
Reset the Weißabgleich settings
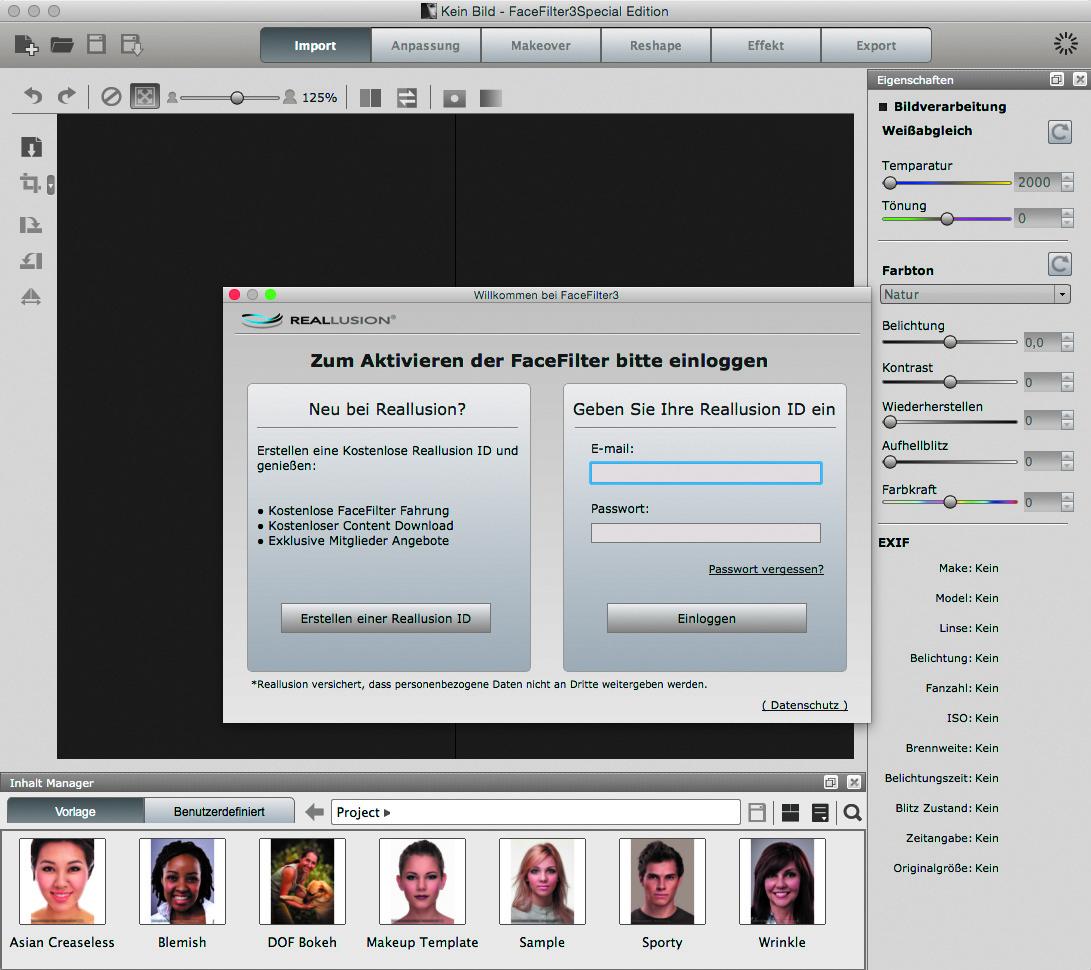[1060, 132]
